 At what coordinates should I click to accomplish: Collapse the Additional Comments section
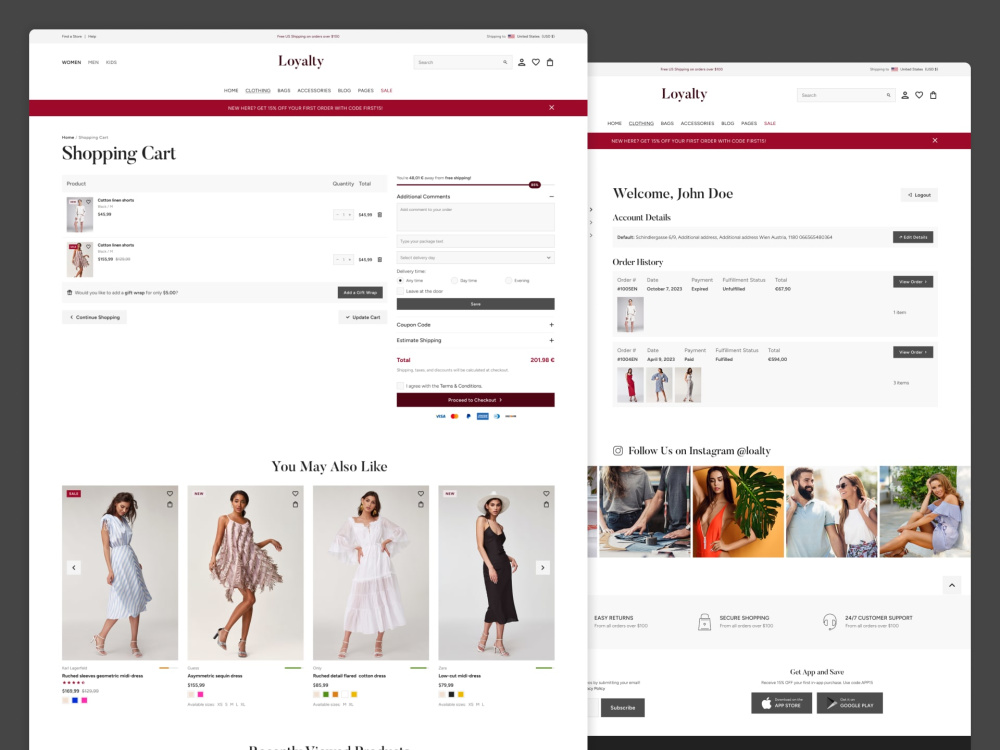tap(552, 196)
